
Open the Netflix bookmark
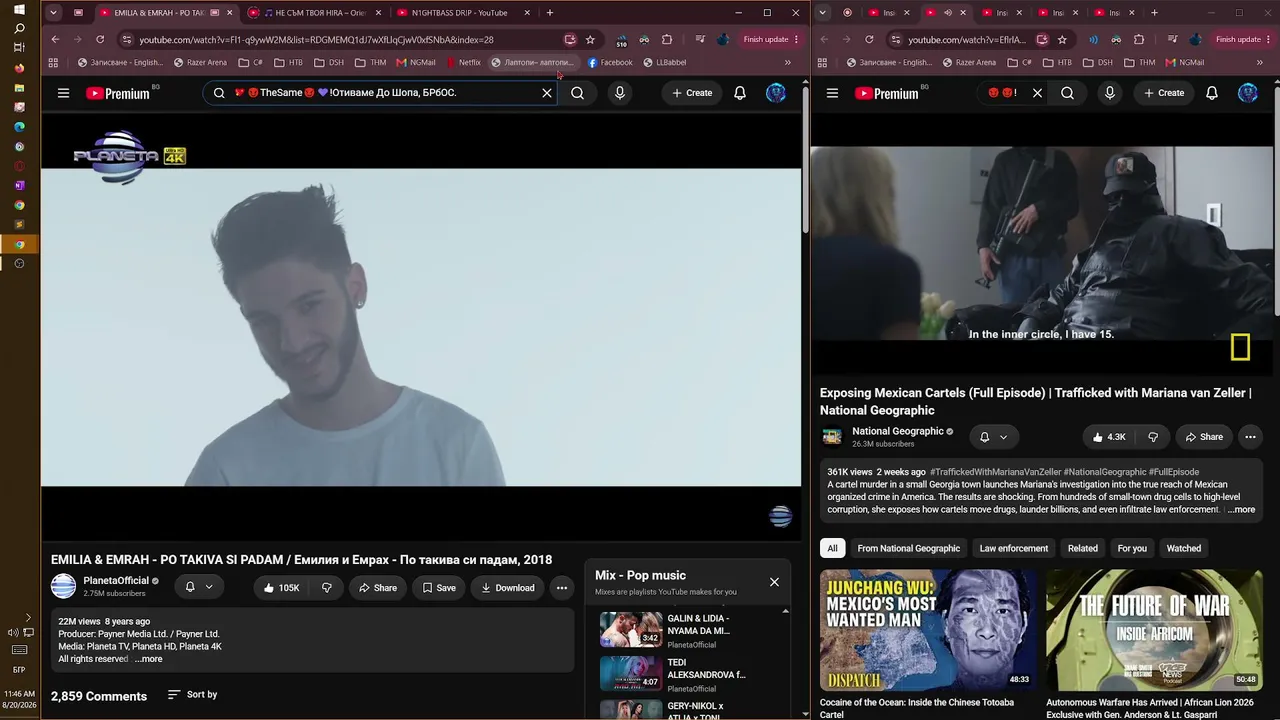464,62
